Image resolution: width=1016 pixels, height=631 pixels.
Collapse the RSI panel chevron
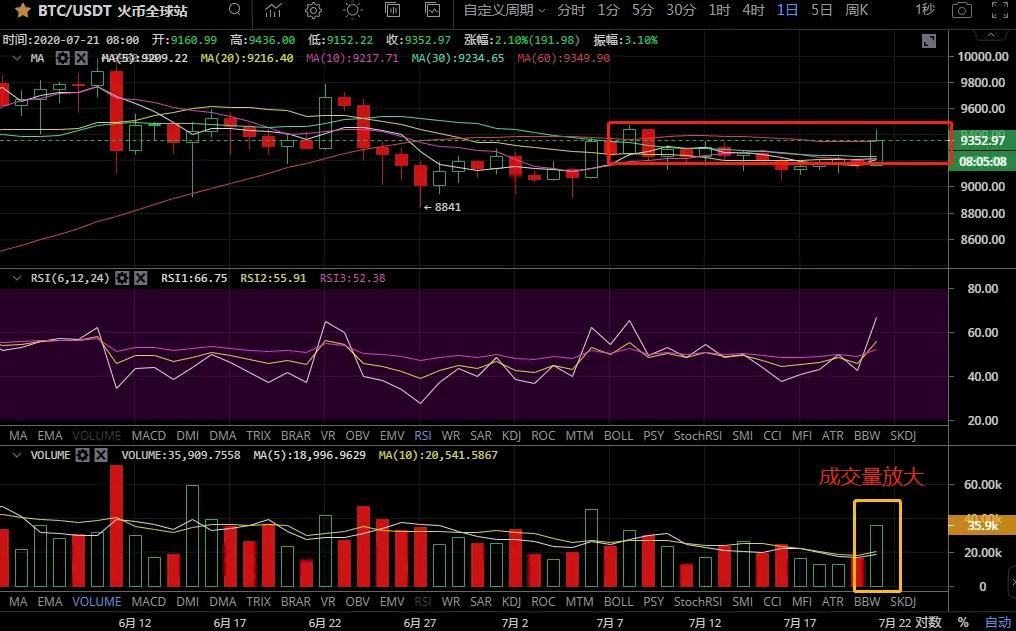tap(17, 278)
